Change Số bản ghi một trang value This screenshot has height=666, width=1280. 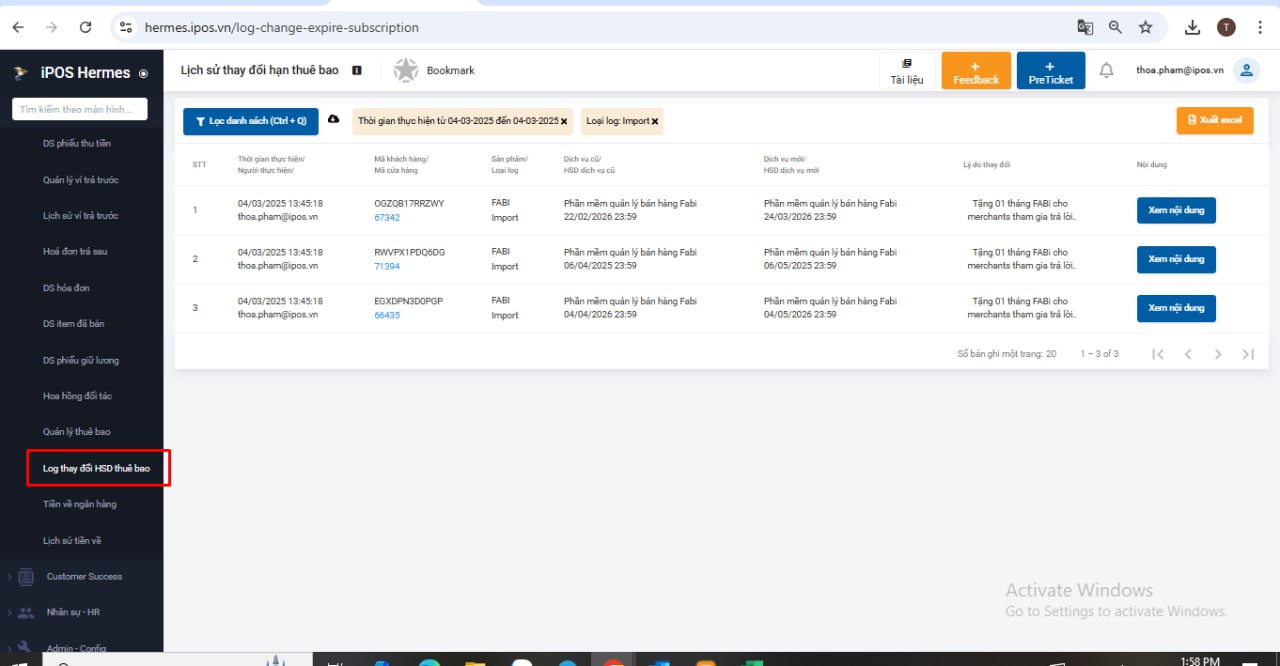1051,354
